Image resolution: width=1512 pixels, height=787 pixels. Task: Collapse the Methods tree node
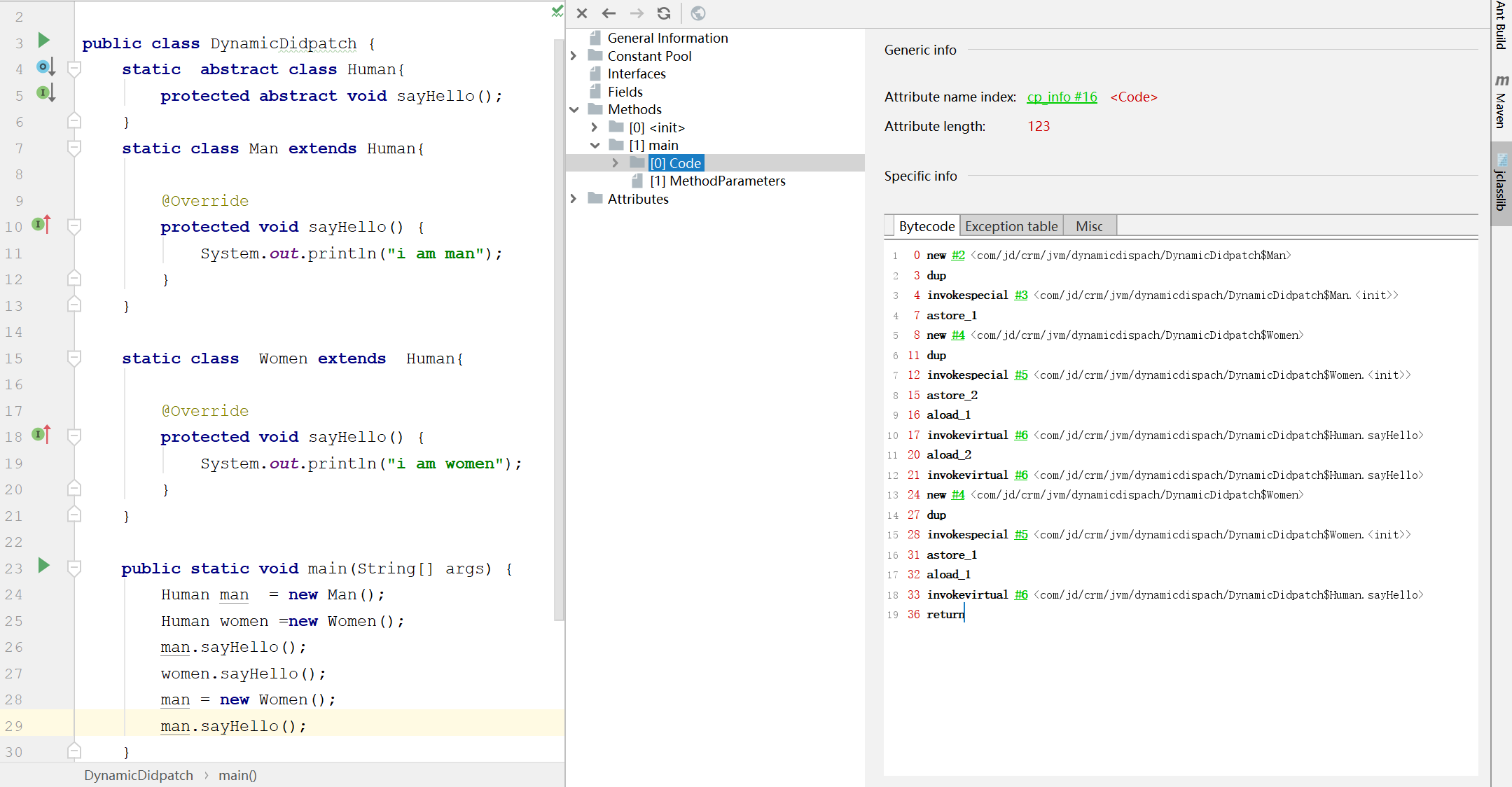[574, 109]
